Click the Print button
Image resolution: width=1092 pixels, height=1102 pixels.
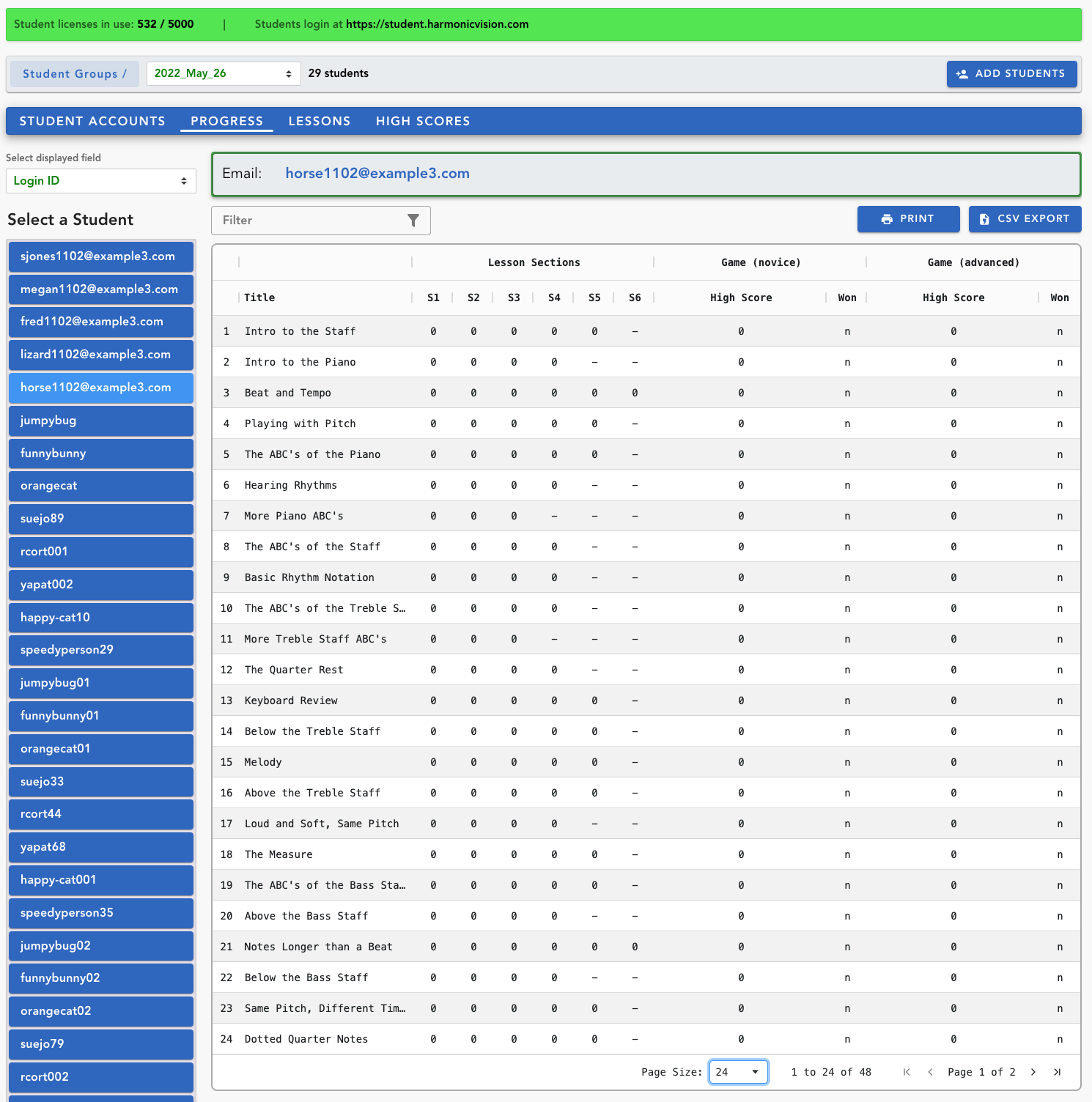tap(908, 219)
